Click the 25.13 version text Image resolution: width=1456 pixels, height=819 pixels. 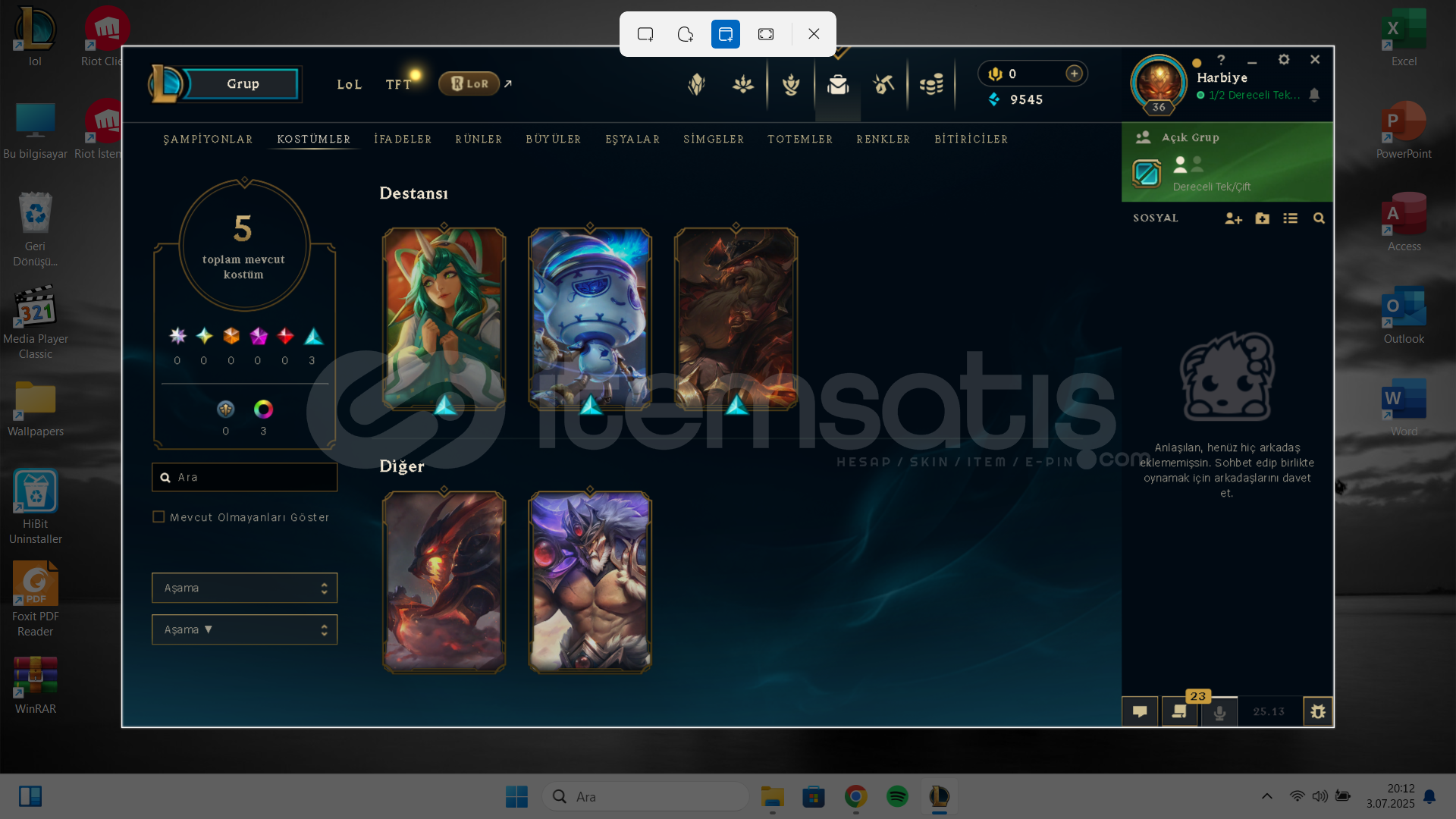1269,711
